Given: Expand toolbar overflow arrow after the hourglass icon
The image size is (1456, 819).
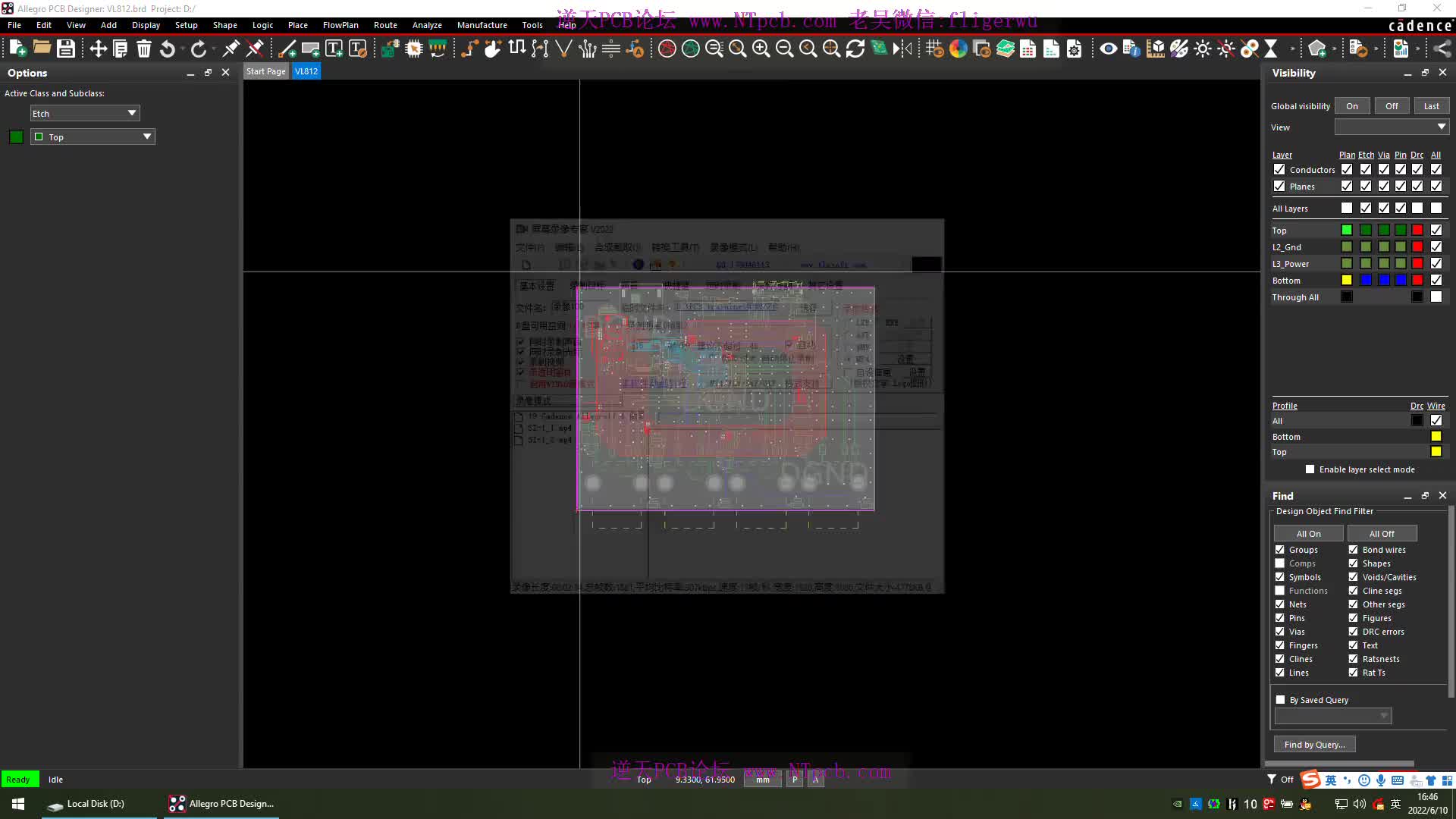Looking at the screenshot, I should 1293,49.
